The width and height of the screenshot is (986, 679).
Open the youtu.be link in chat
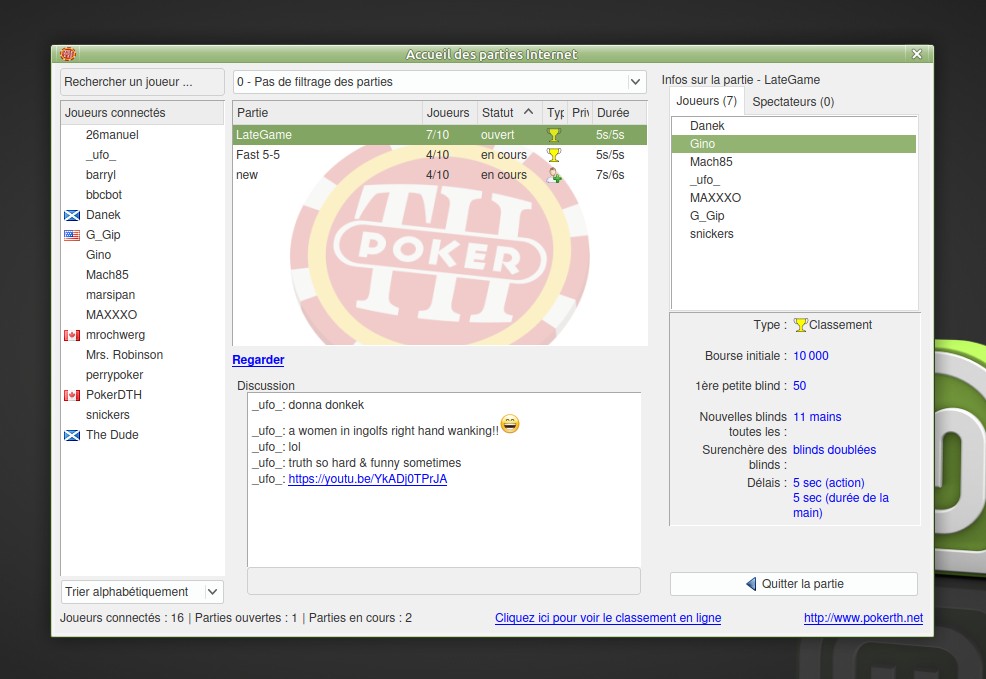[x=367, y=479]
